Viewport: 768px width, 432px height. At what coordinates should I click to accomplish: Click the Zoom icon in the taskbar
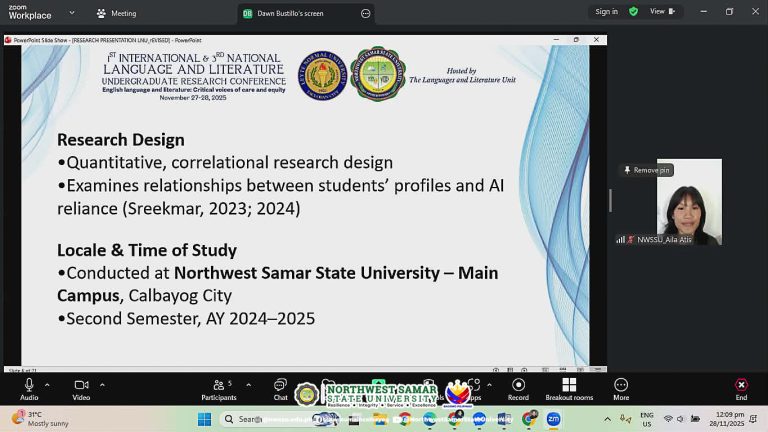[553, 419]
